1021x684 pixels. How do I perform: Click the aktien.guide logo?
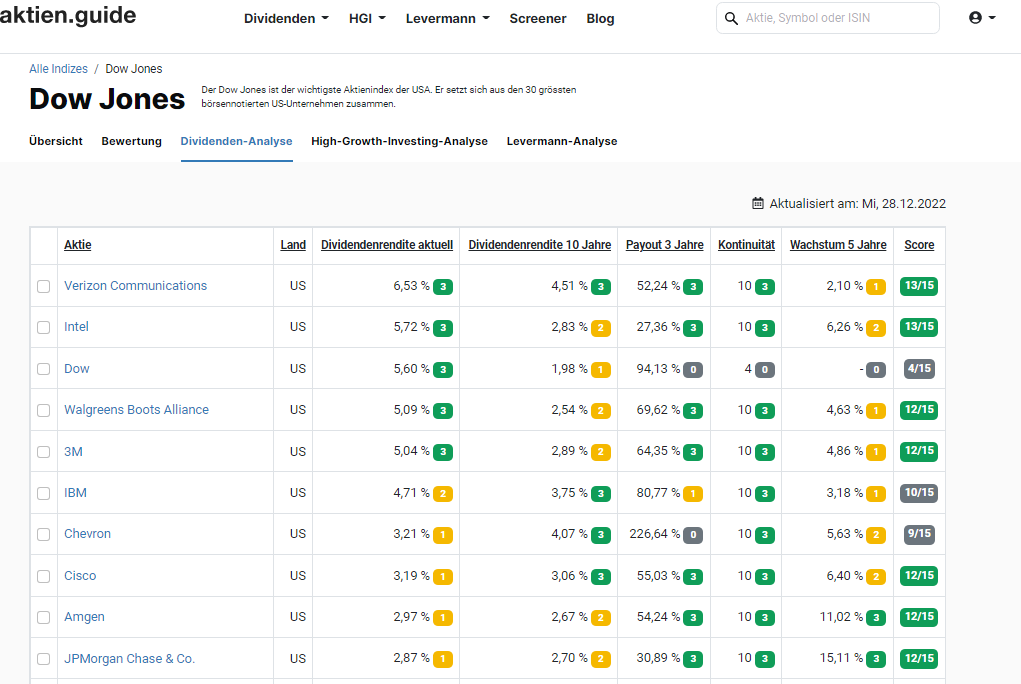click(68, 15)
